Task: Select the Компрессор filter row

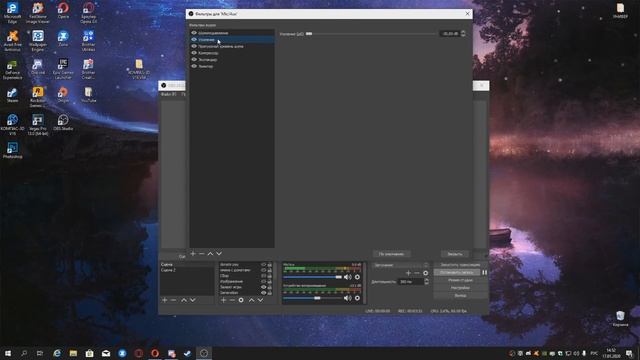Action: pyautogui.click(x=232, y=53)
